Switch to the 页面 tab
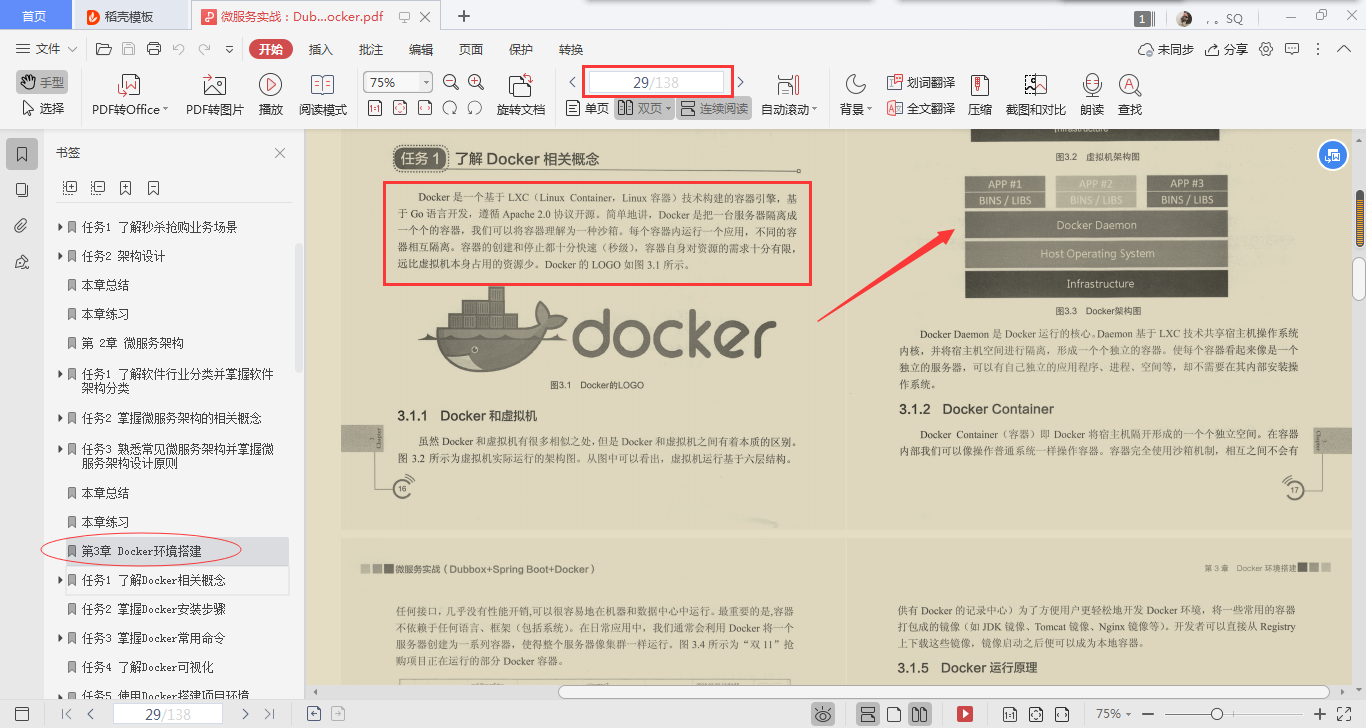 click(471, 50)
